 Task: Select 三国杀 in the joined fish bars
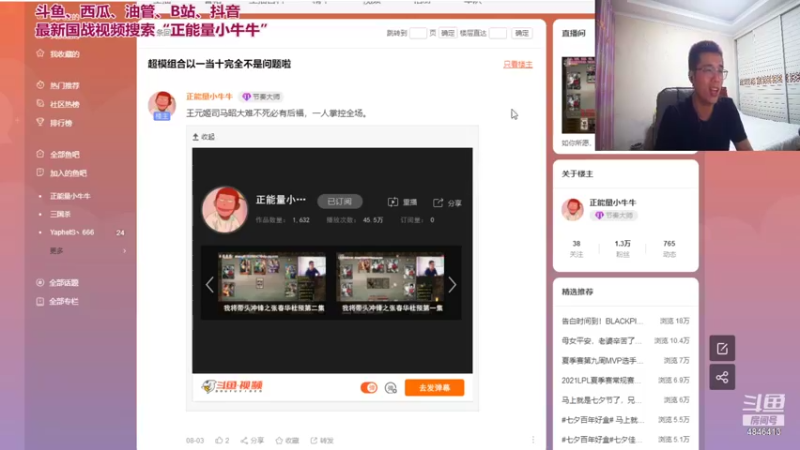(60, 214)
